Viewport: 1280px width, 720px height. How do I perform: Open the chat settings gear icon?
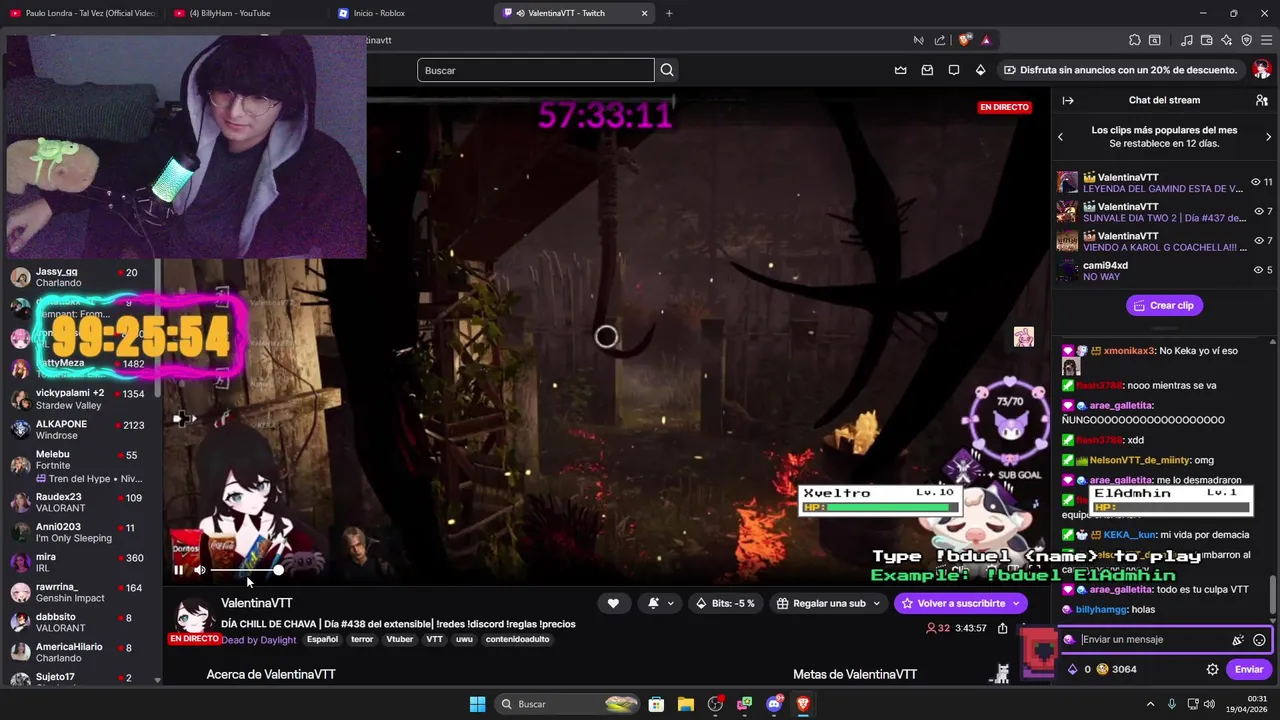[x=1212, y=669]
